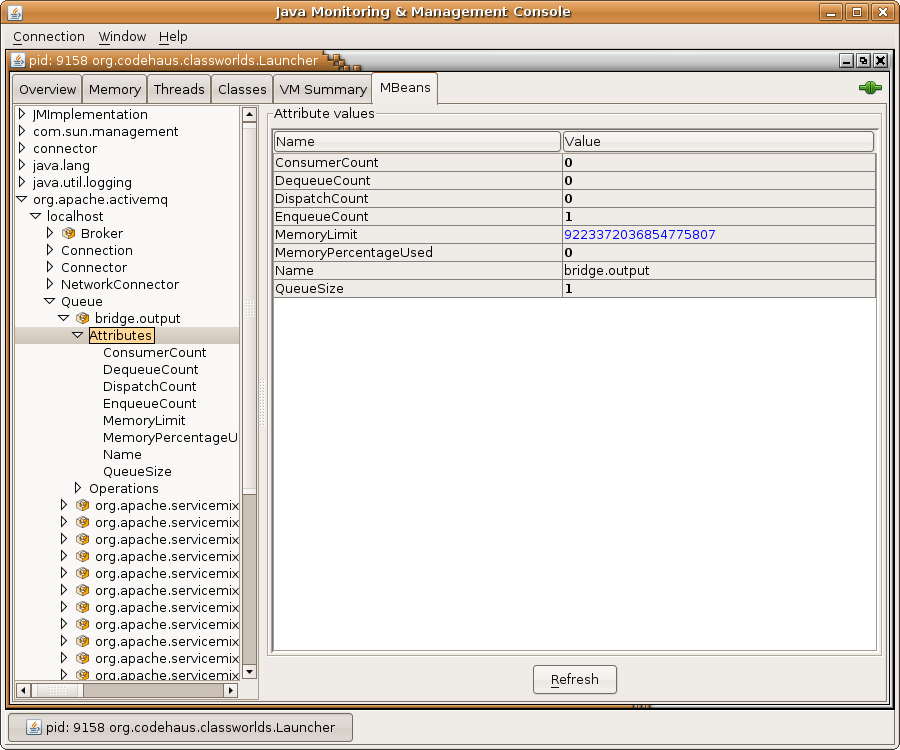Select MemoryLimit in the tree

tap(144, 421)
